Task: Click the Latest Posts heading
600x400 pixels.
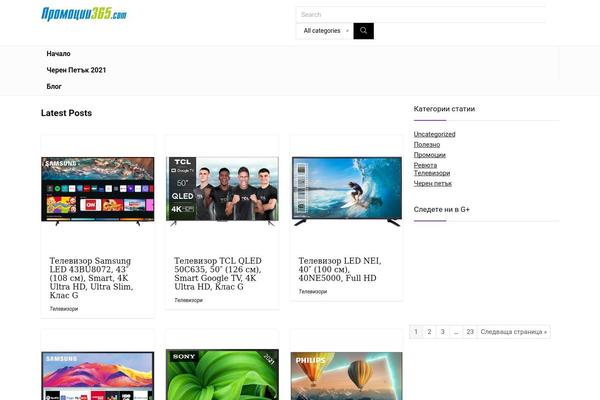Action: [66, 113]
